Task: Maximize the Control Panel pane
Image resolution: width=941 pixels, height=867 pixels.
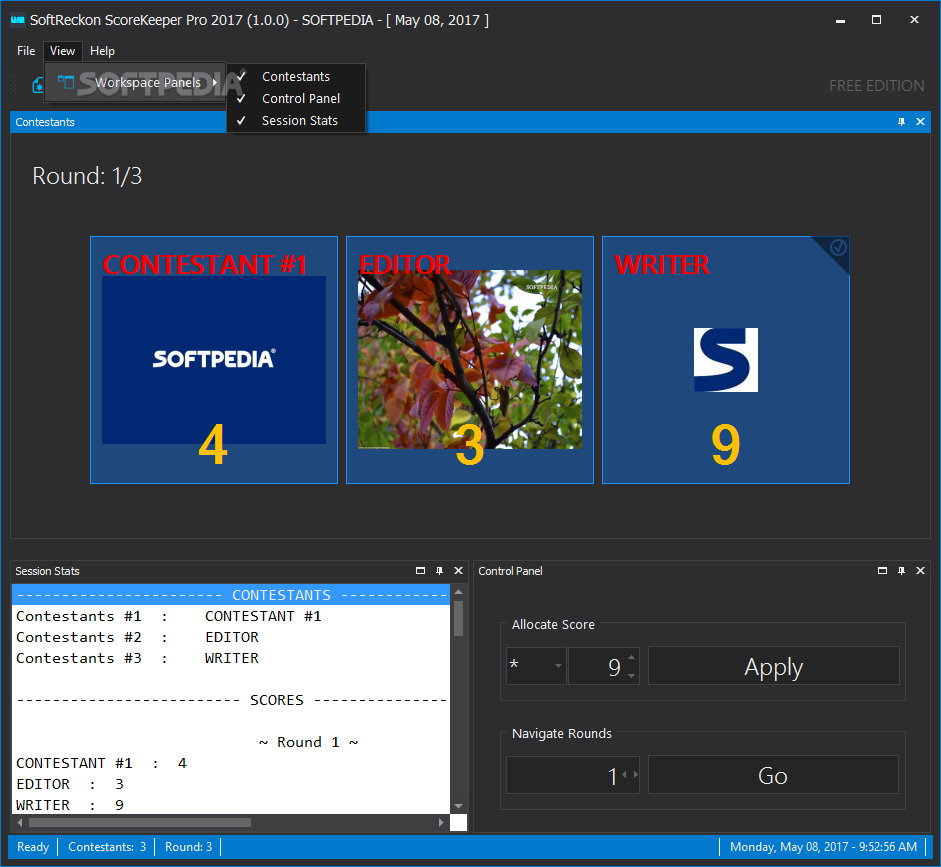Action: coord(882,571)
